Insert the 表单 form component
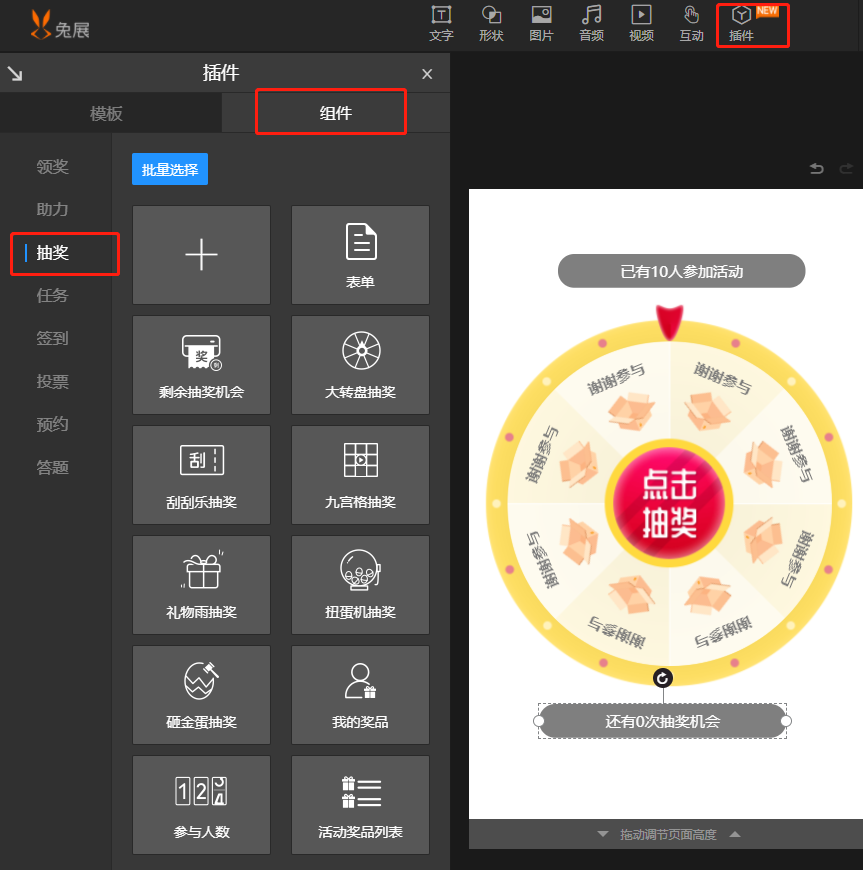 (360, 255)
